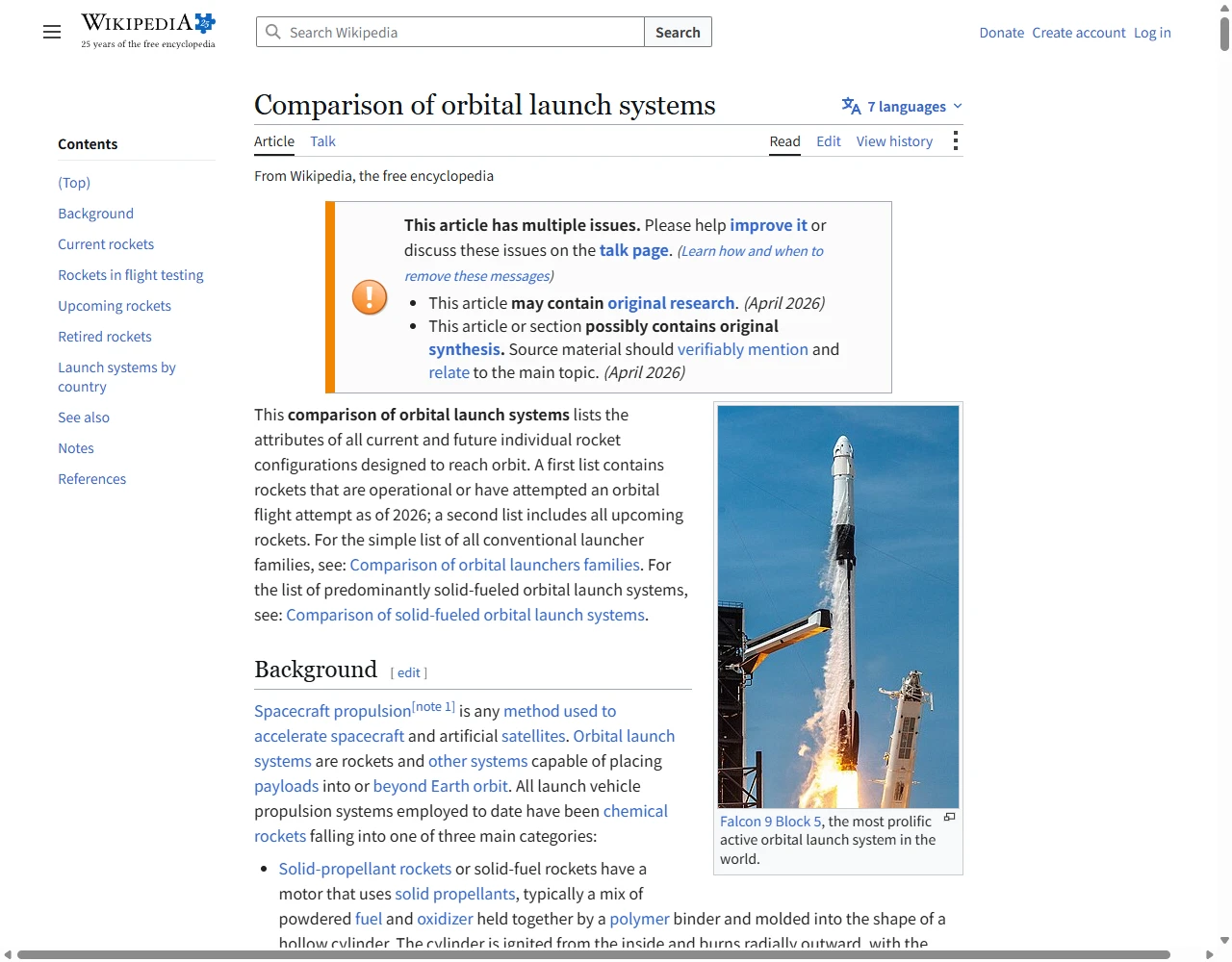Open the 'Spacecraft propulsion' link
Screen dimensions: 1232x962
332,711
